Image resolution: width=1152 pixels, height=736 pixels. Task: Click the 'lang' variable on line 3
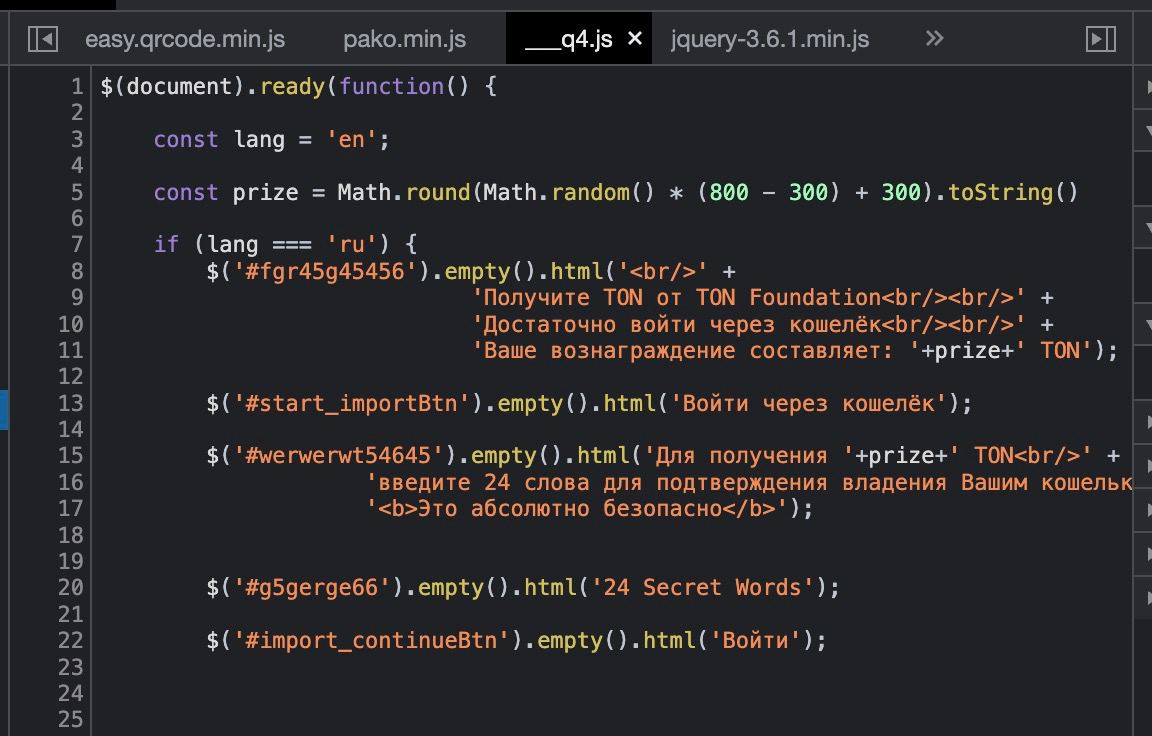pos(259,140)
